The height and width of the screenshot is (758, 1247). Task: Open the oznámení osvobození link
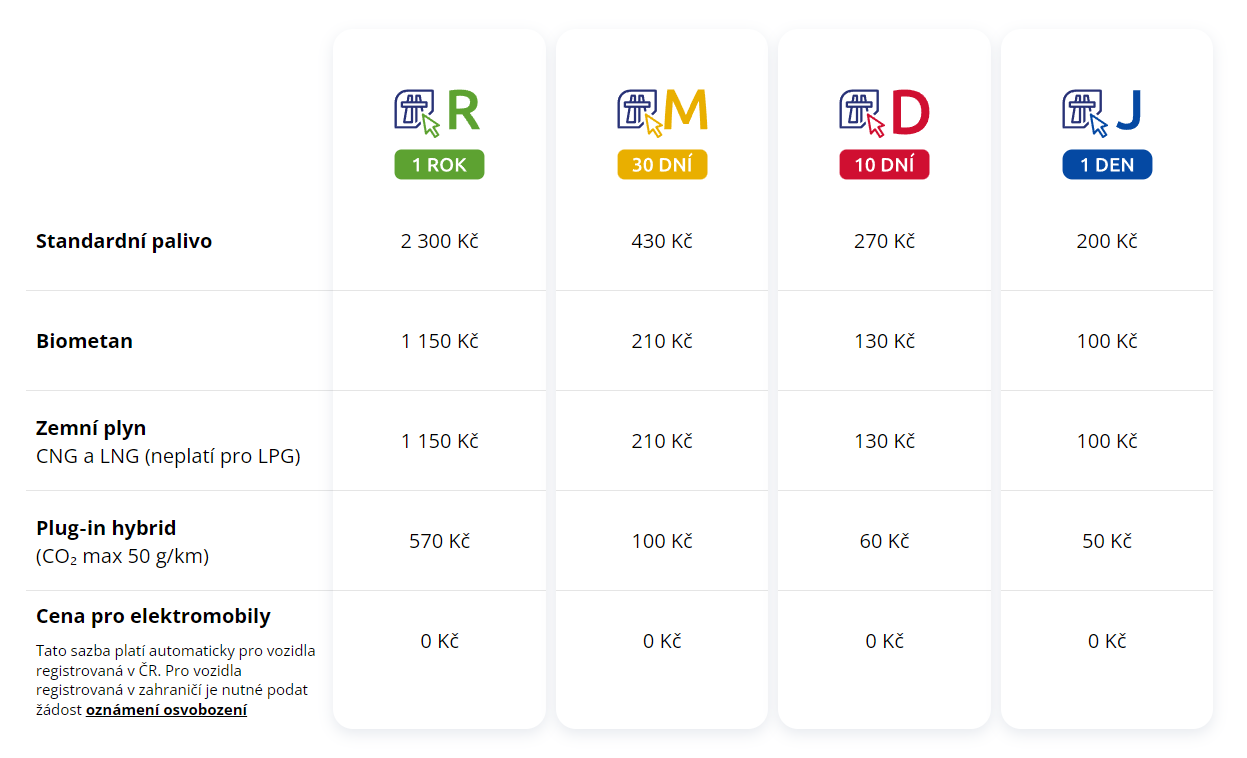[x=166, y=711]
